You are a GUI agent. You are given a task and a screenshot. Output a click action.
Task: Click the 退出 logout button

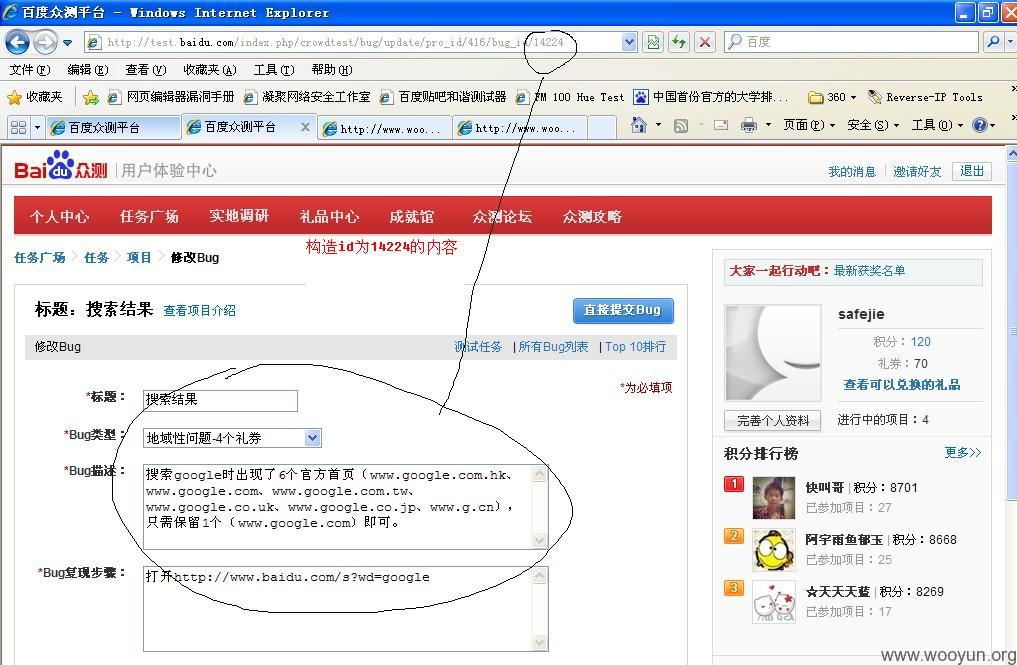972,171
